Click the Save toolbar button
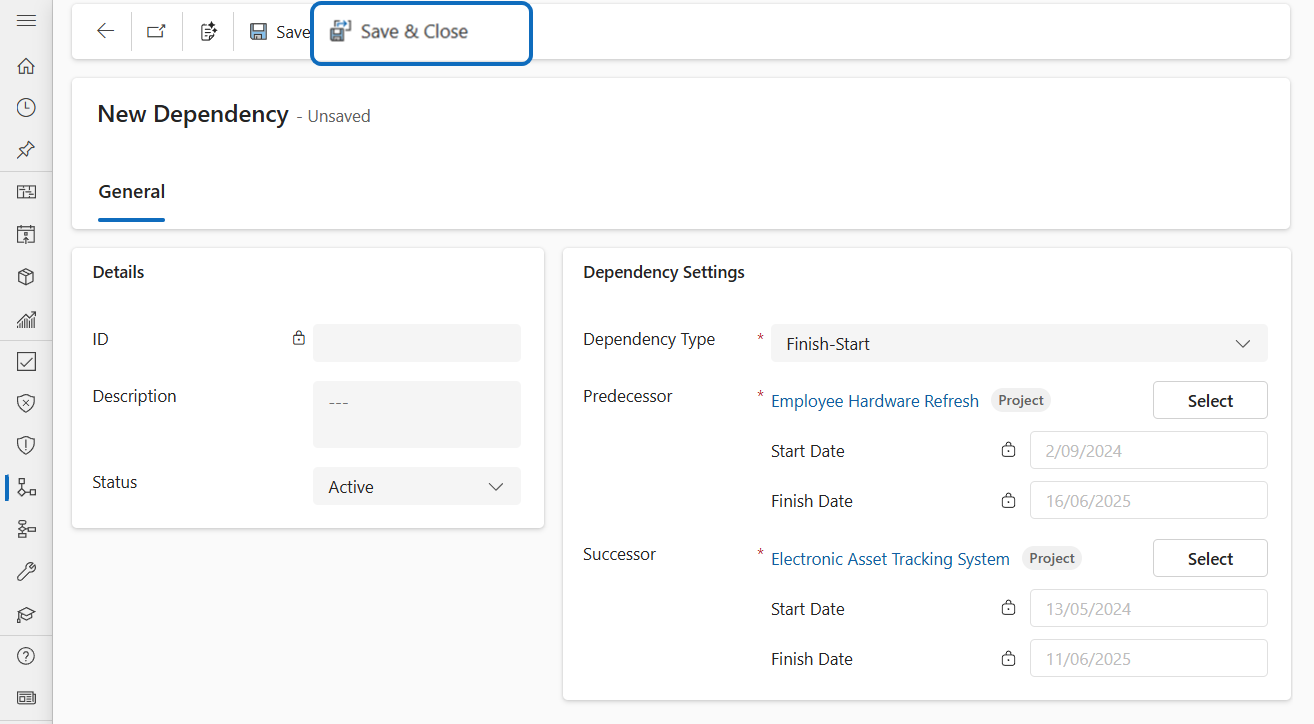 [279, 32]
